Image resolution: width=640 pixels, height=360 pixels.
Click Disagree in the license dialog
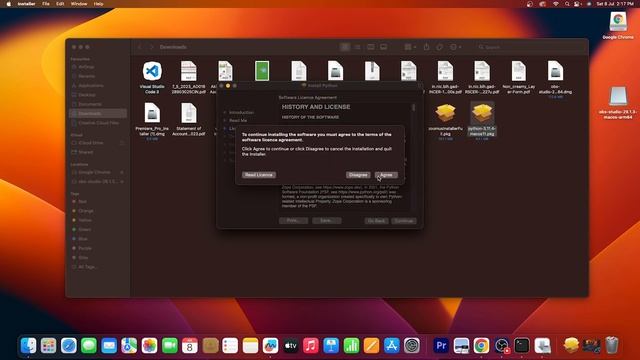[358, 175]
